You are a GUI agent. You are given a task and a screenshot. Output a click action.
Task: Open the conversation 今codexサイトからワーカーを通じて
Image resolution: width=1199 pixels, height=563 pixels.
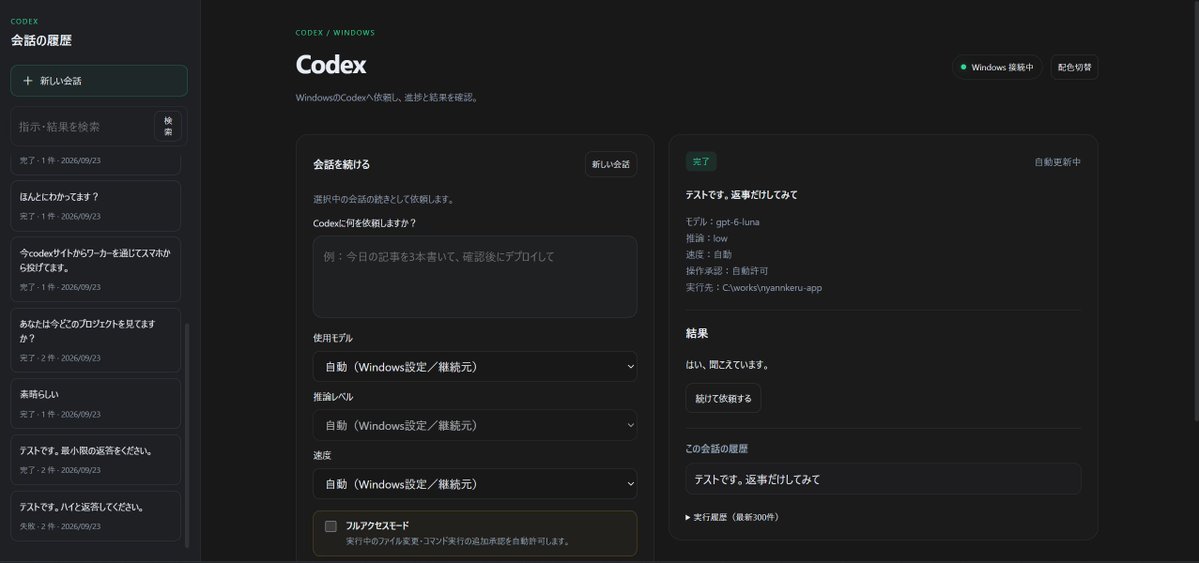[x=95, y=268]
